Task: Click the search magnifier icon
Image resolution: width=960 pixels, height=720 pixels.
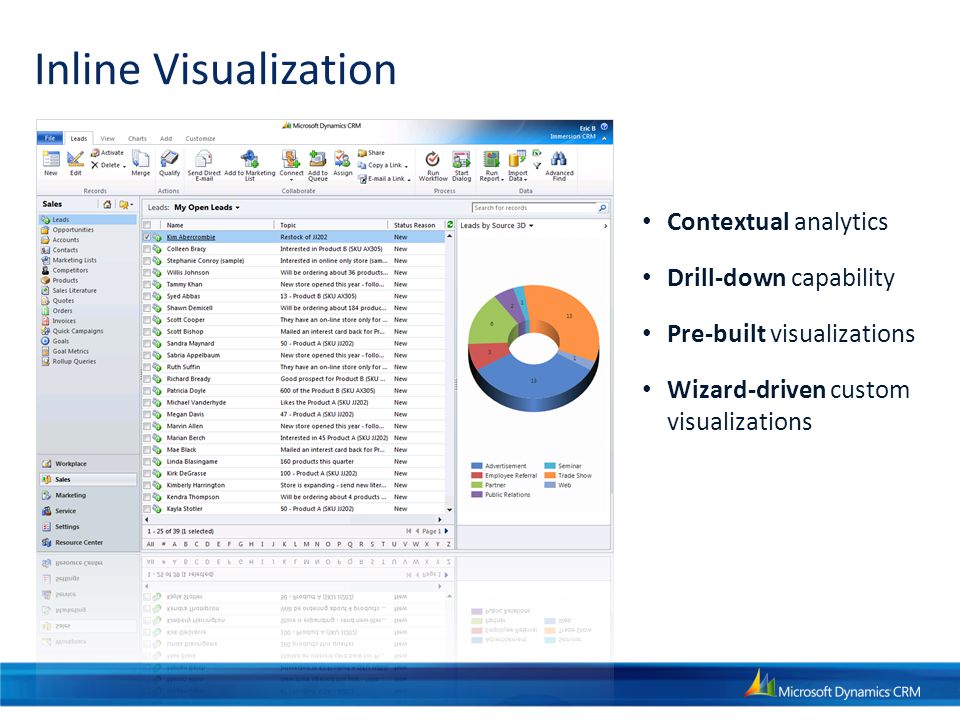Action: tap(602, 208)
